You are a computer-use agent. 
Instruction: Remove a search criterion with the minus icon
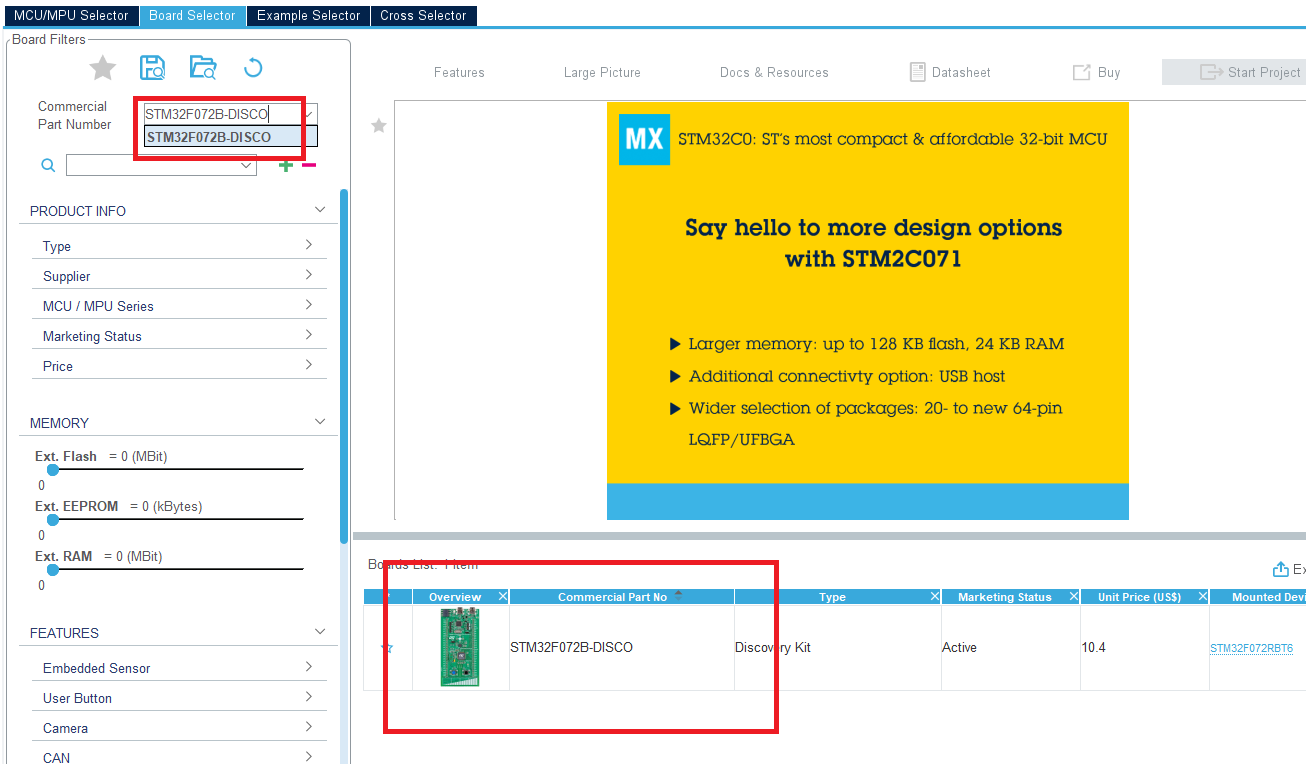pos(308,165)
